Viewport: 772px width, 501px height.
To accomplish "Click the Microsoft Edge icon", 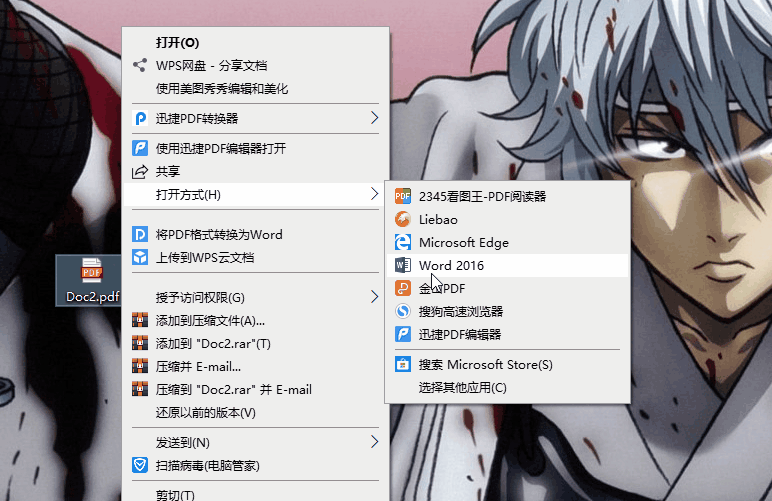I will click(x=403, y=242).
